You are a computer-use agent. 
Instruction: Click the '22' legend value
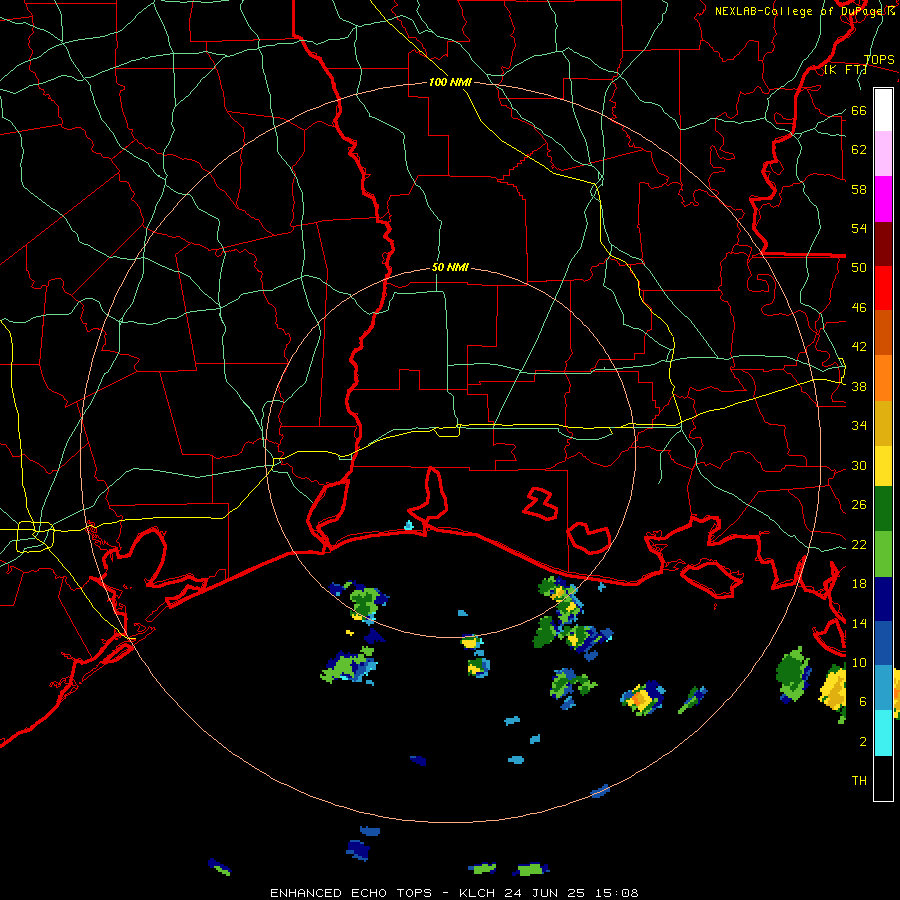(859, 545)
